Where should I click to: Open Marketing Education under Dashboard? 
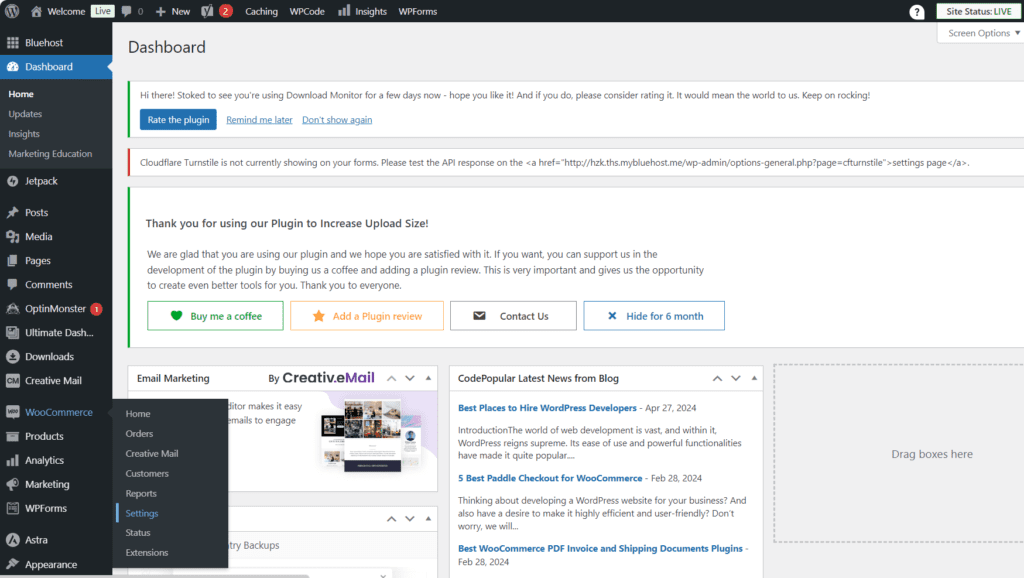coord(50,153)
